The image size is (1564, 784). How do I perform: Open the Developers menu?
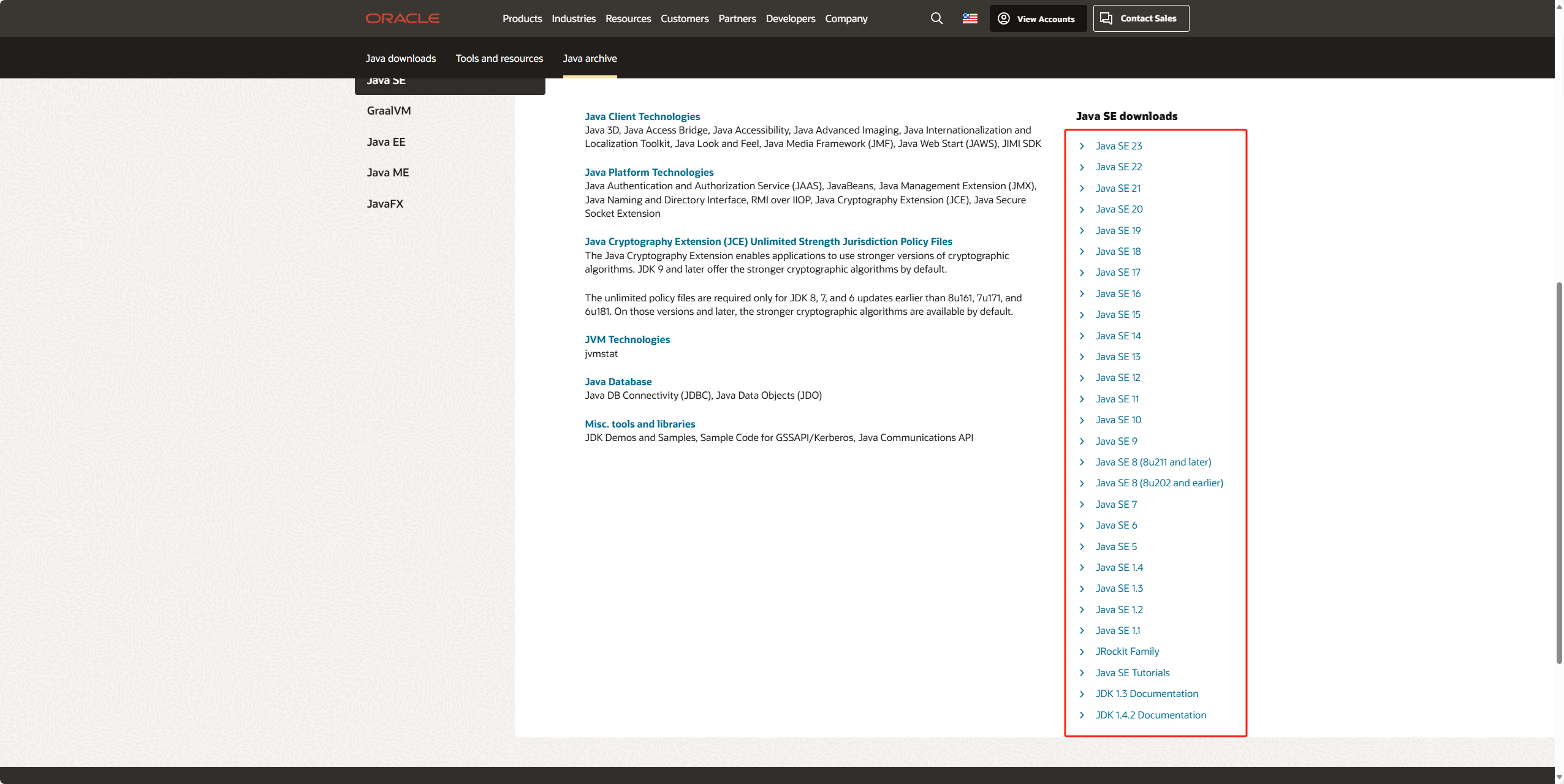coord(791,18)
